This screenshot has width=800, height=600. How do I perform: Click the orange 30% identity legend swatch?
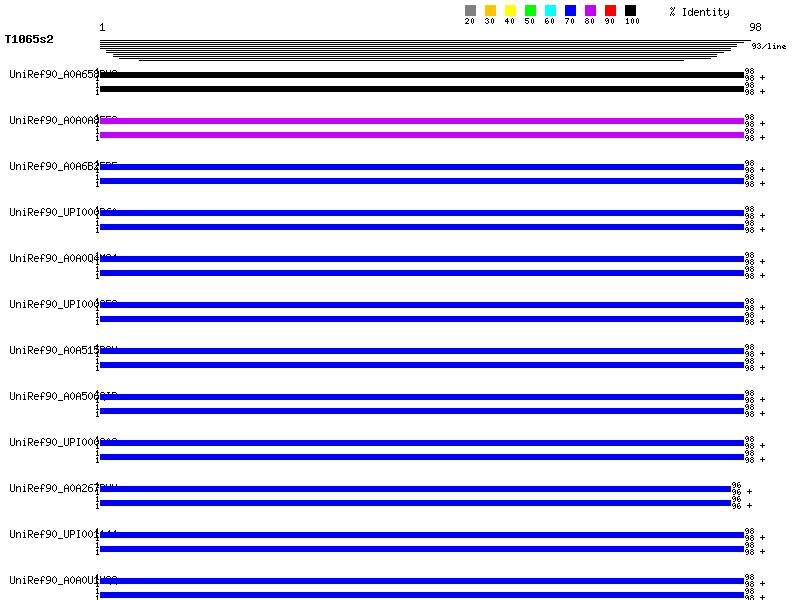[x=490, y=11]
